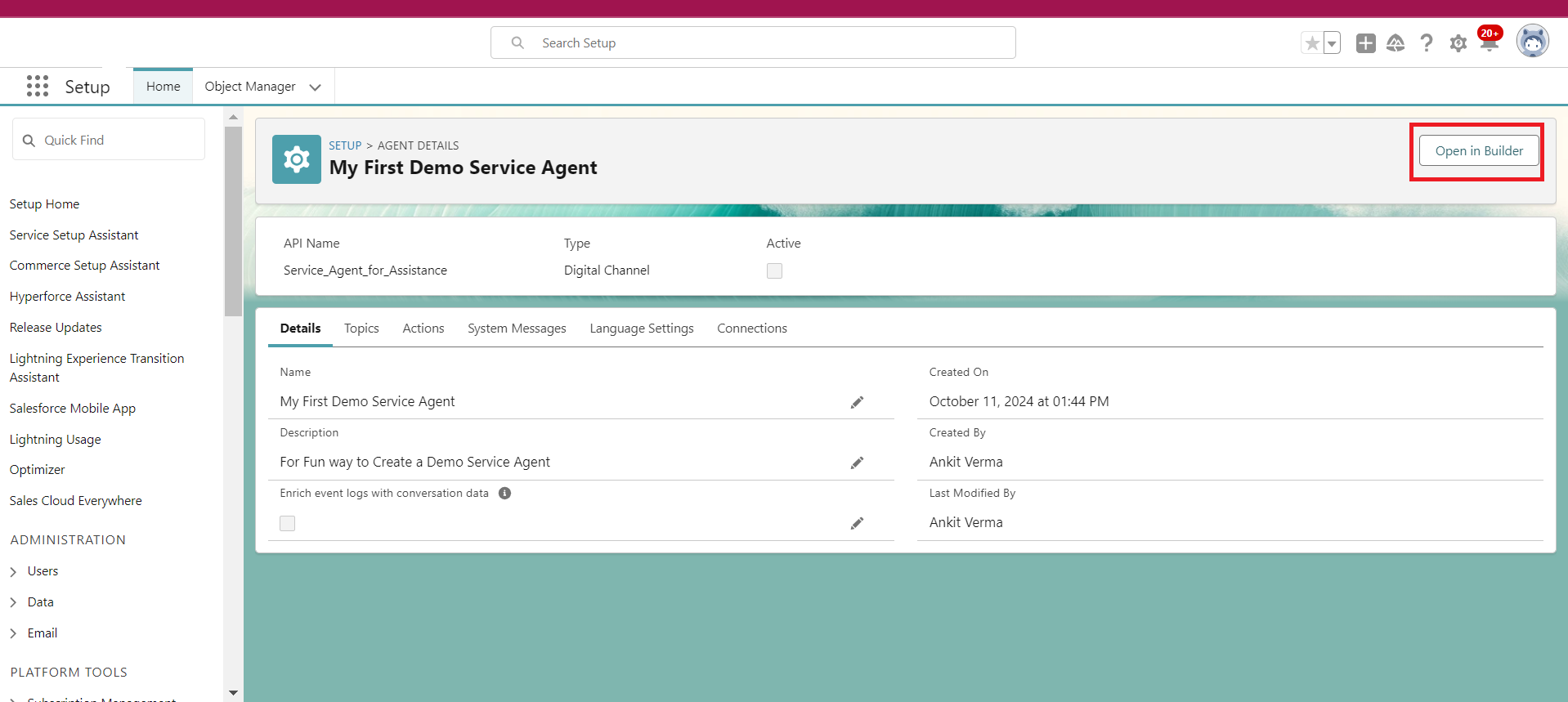Click the 'Ankit Verma' Created By value
The height and width of the screenshot is (702, 1568).
pos(965,462)
